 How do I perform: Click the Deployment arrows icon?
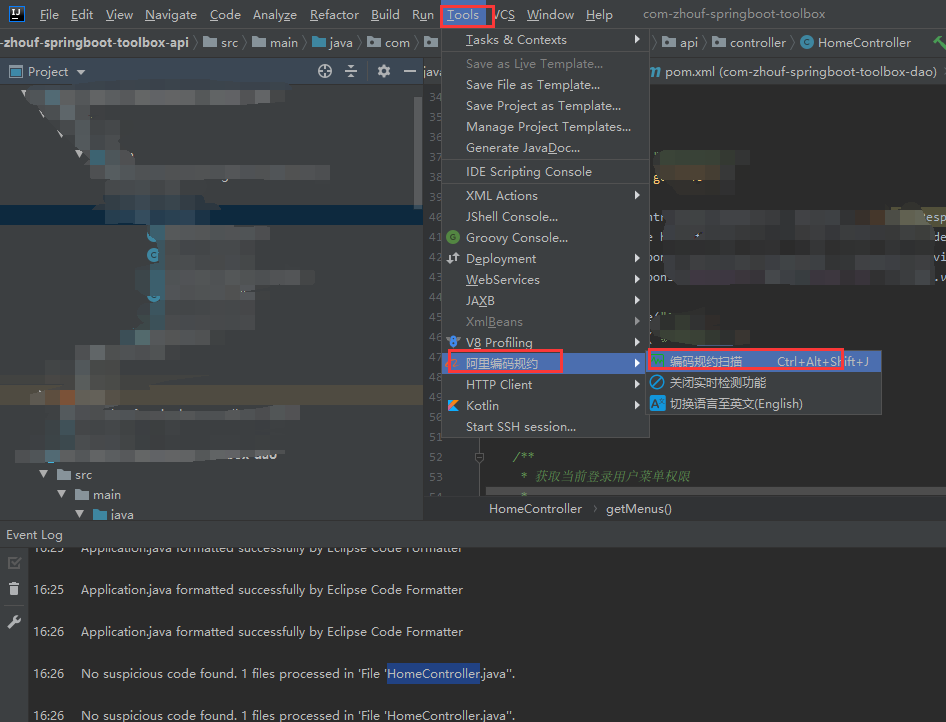coord(453,258)
